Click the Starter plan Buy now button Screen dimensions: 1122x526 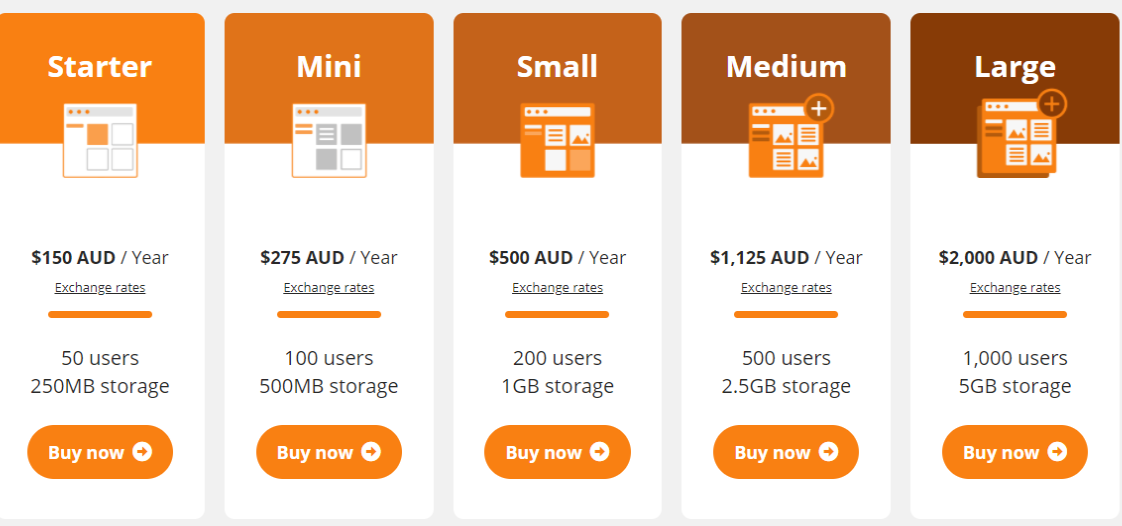click(x=100, y=452)
